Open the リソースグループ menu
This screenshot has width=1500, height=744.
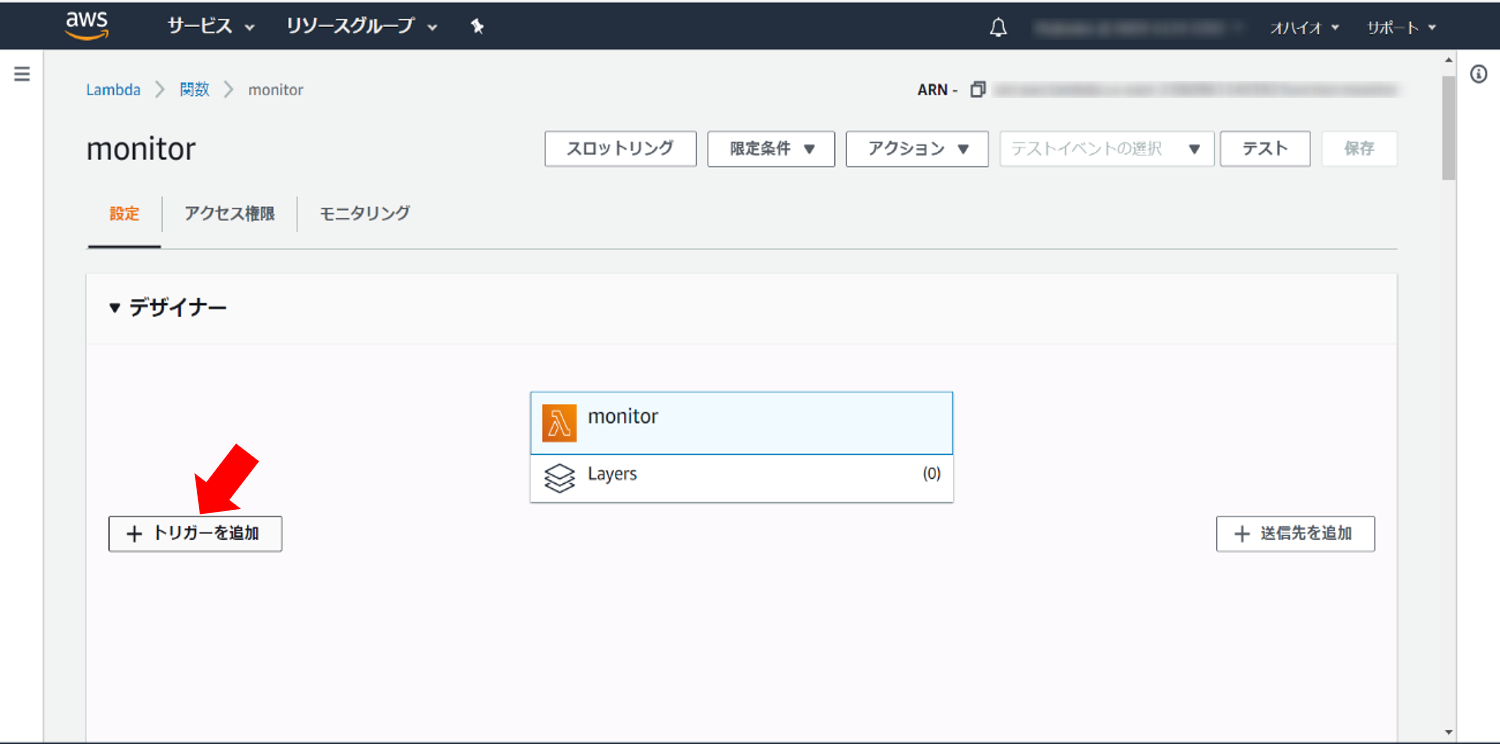tap(362, 27)
